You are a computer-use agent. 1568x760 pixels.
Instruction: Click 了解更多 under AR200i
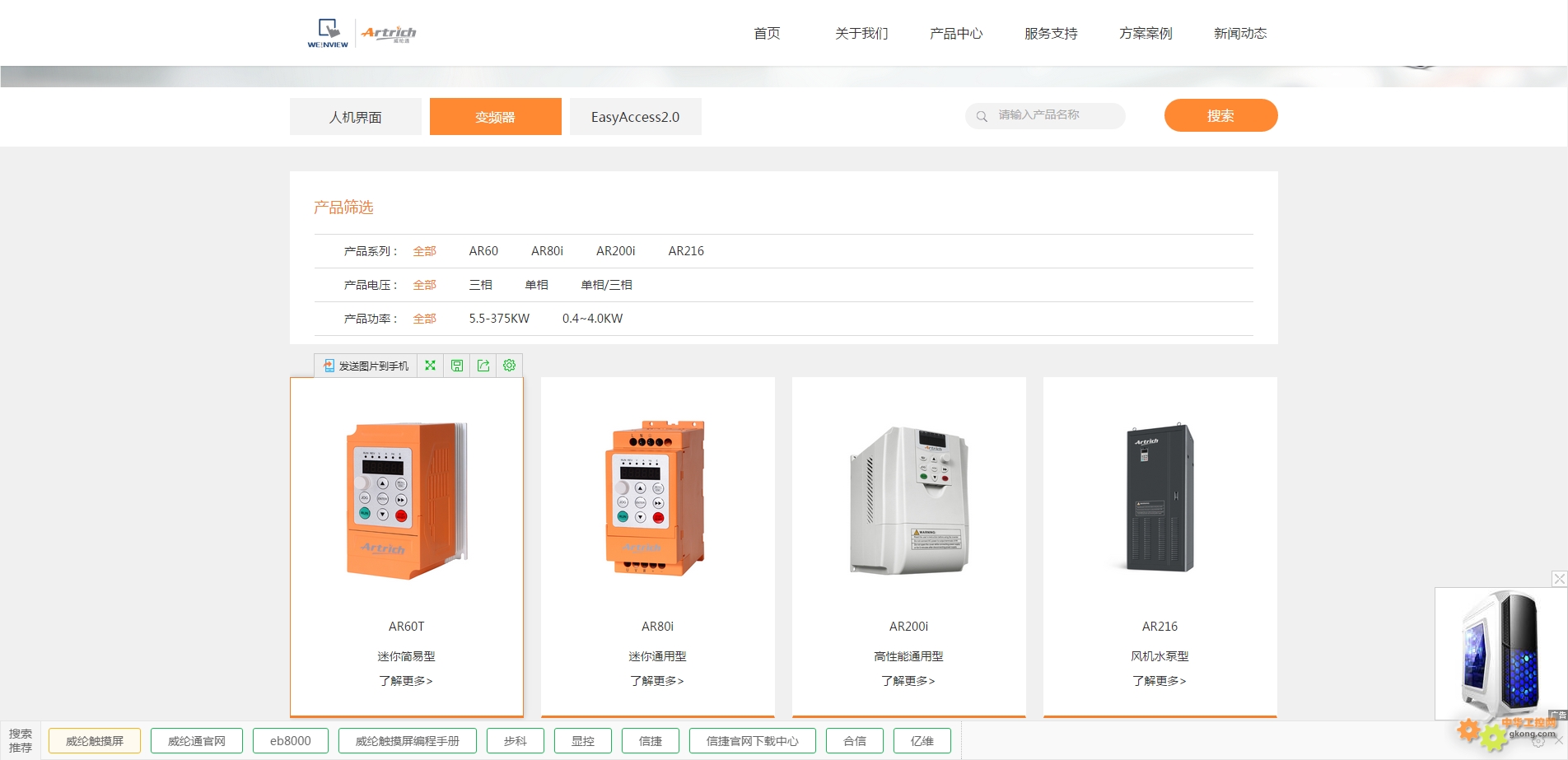click(x=908, y=681)
